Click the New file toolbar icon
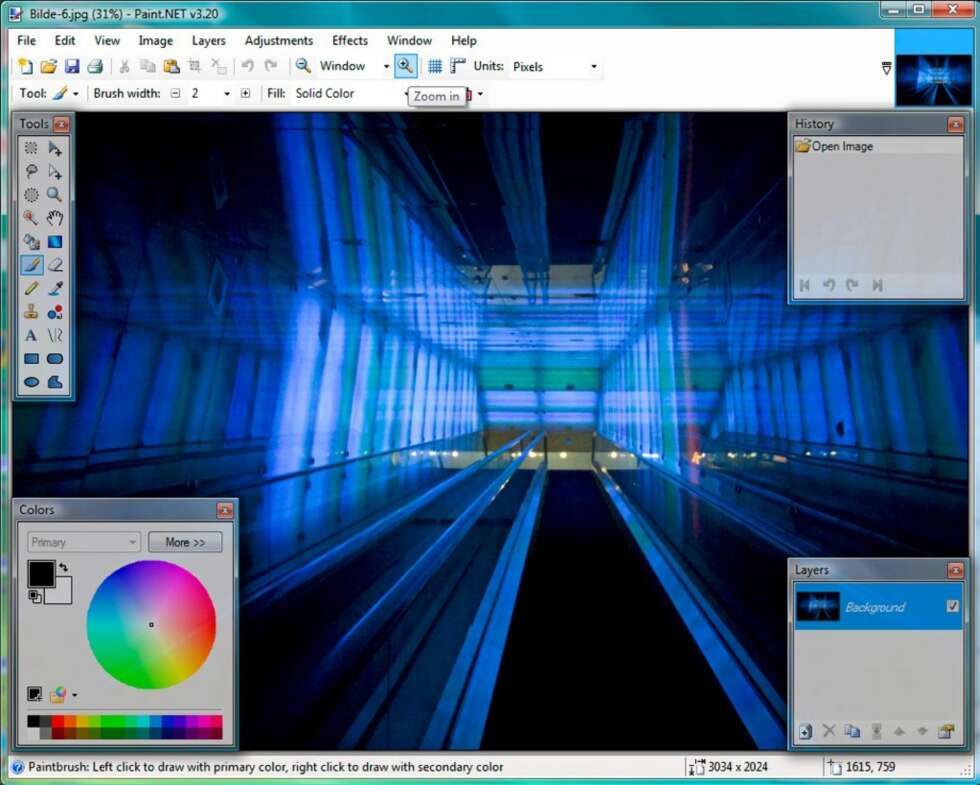Viewport: 980px width, 785px height. tap(26, 66)
